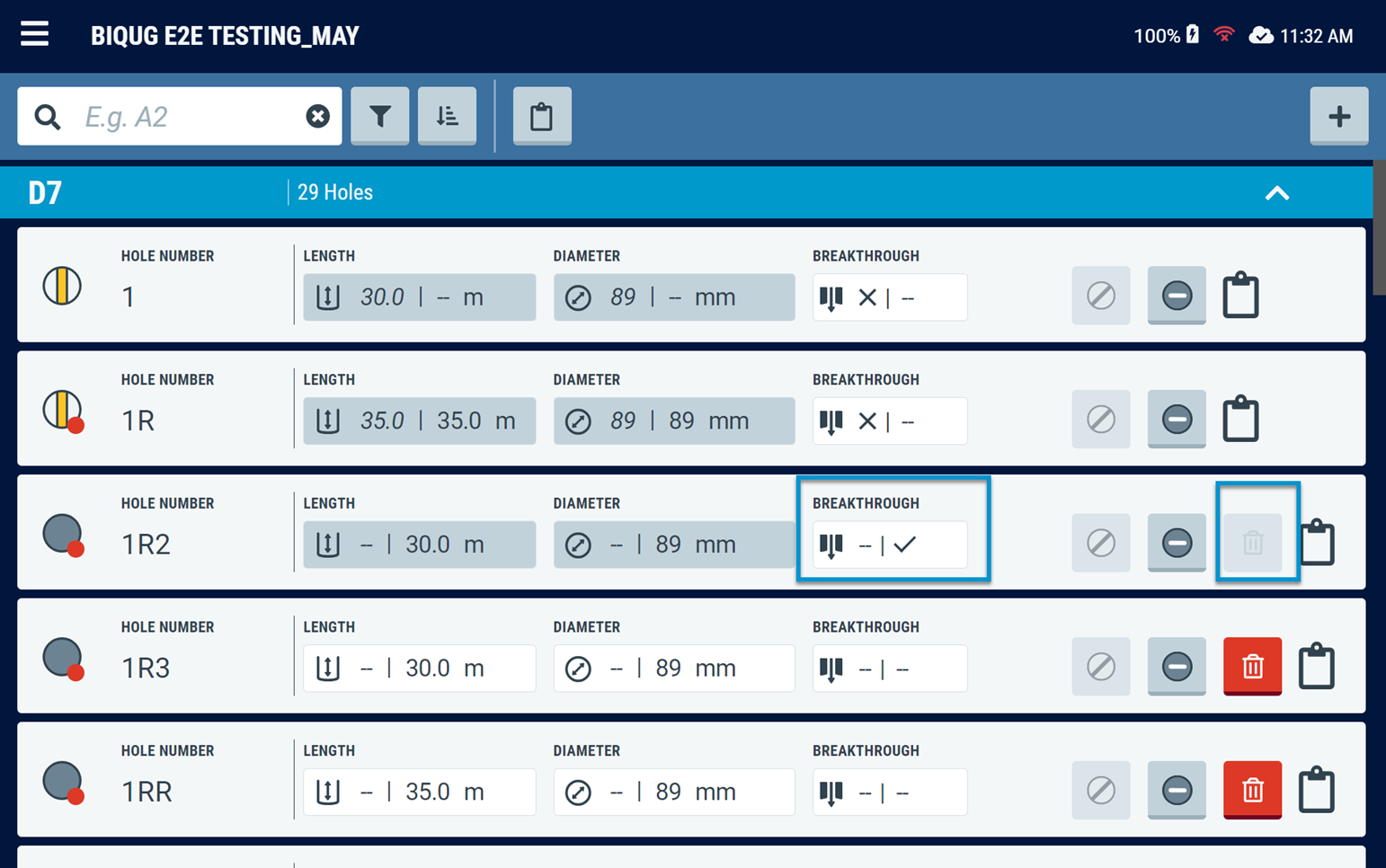Edit the length field of hole 1R3
The height and width of the screenshot is (868, 1386).
pos(420,669)
